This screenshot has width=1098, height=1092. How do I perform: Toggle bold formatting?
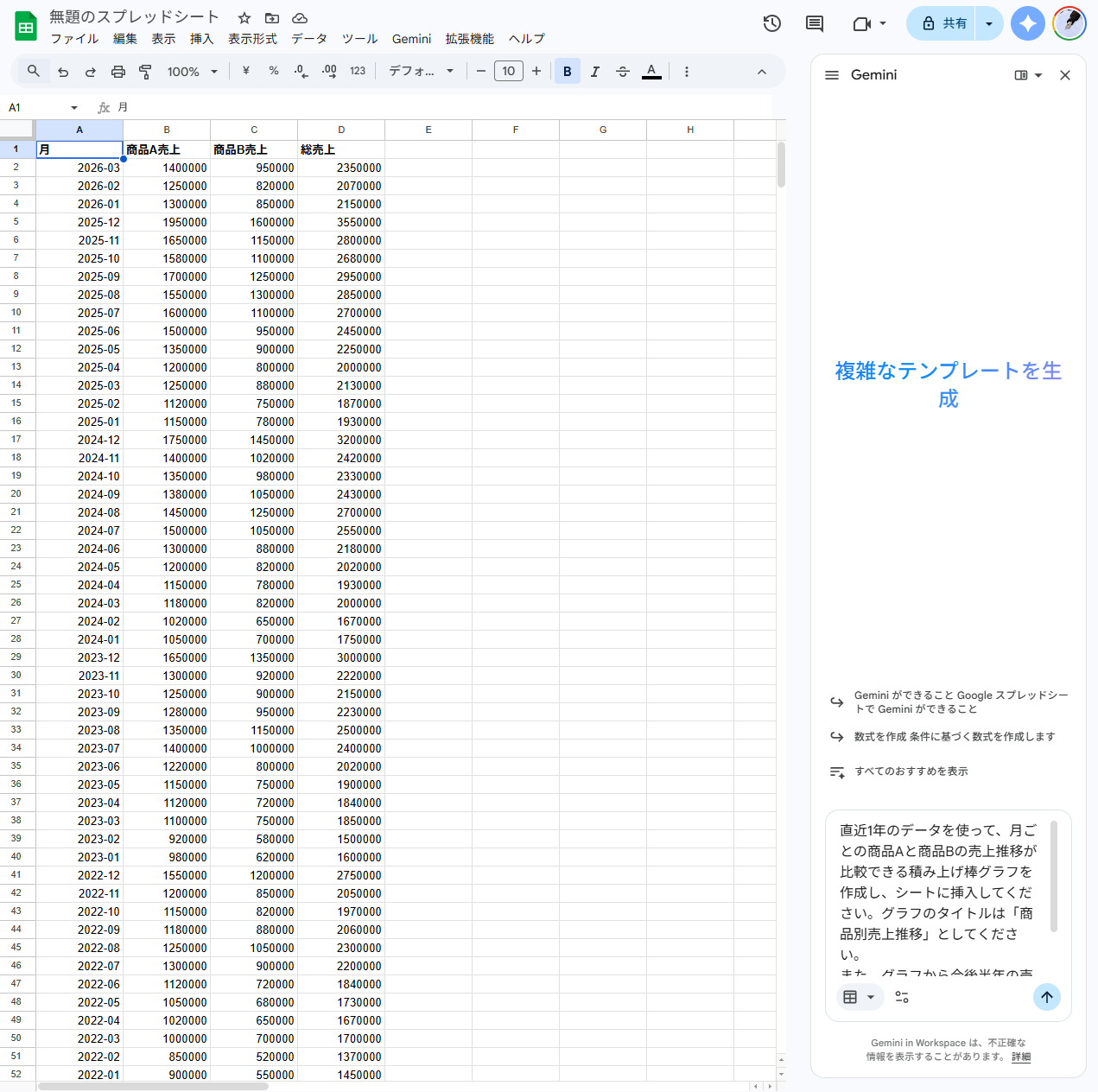coord(568,72)
